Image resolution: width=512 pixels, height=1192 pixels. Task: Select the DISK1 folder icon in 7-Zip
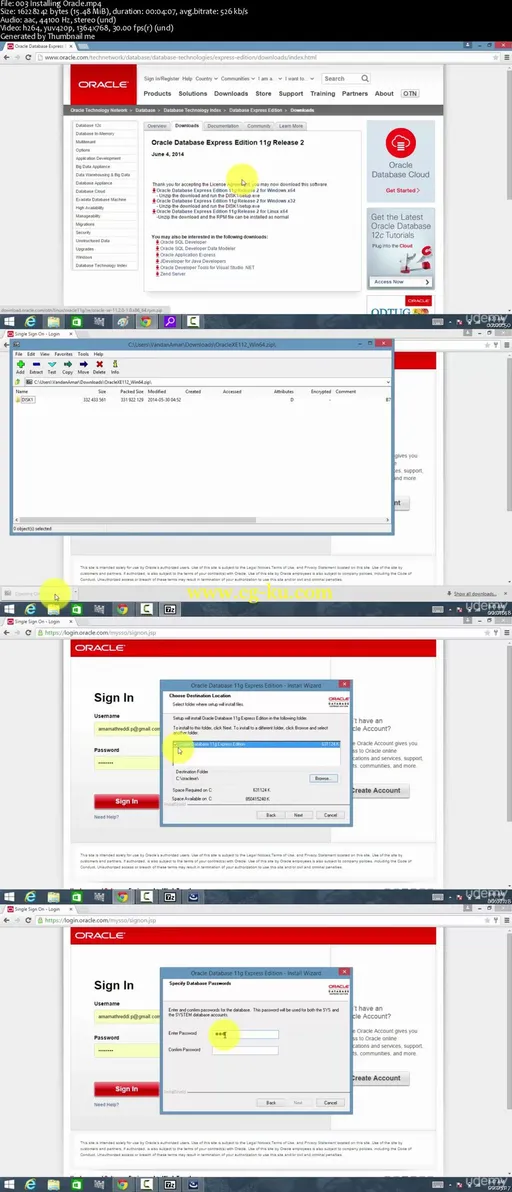click(19, 400)
